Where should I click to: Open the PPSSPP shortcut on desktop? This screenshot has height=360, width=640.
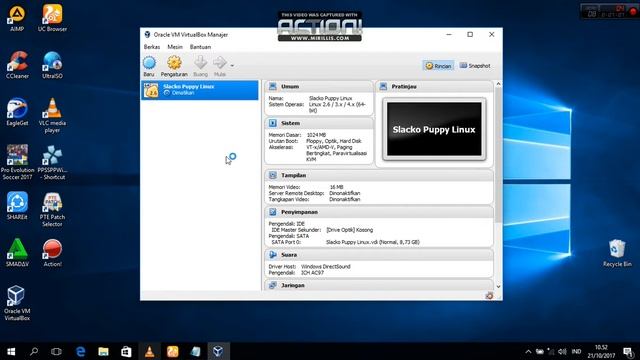tap(52, 162)
